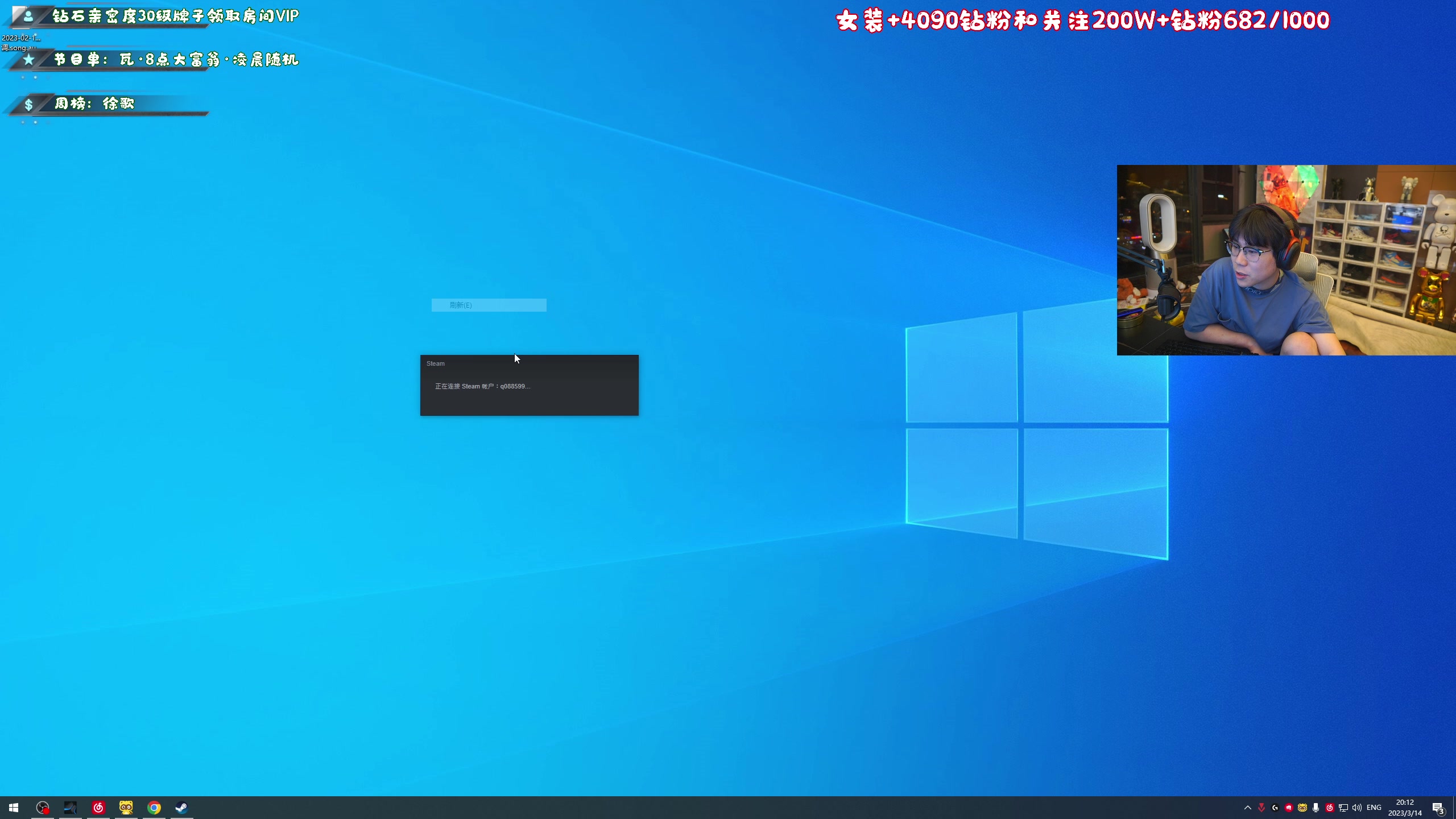Expand hidden system tray icons
This screenshot has height=819, width=1456.
[x=1248, y=808]
